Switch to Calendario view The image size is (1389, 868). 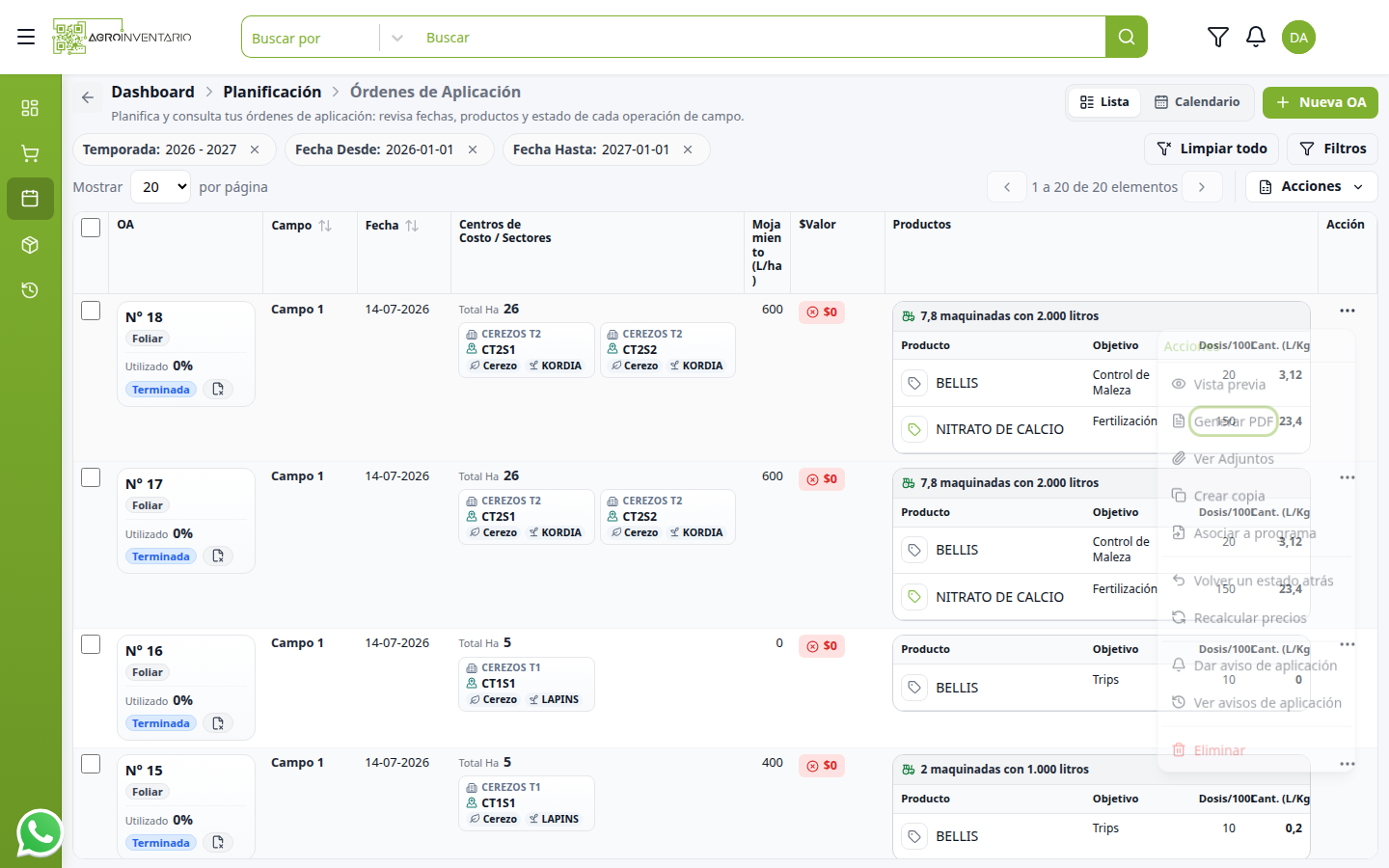click(1197, 102)
